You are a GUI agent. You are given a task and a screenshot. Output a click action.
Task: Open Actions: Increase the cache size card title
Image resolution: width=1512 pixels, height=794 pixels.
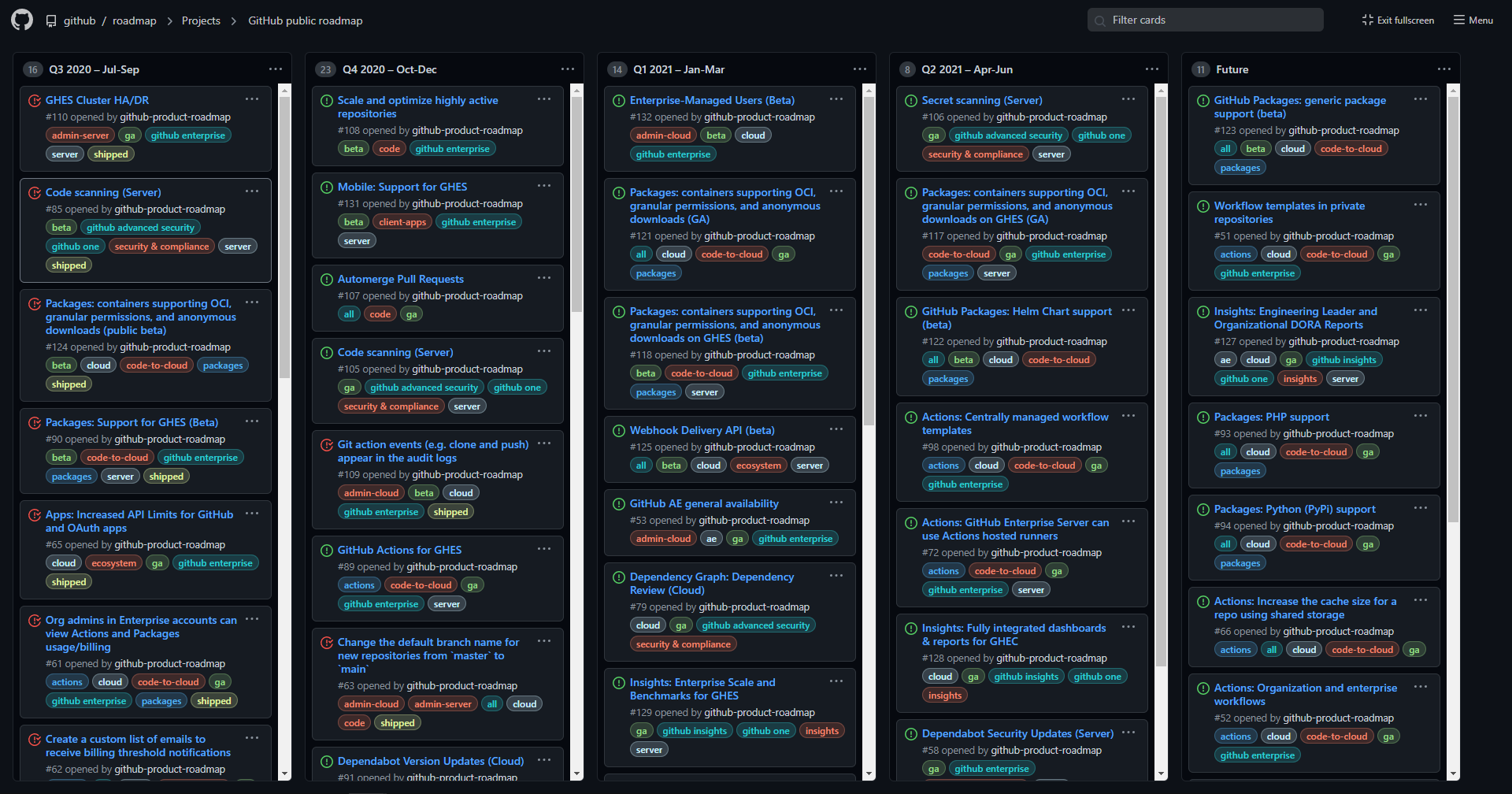[x=1305, y=608]
